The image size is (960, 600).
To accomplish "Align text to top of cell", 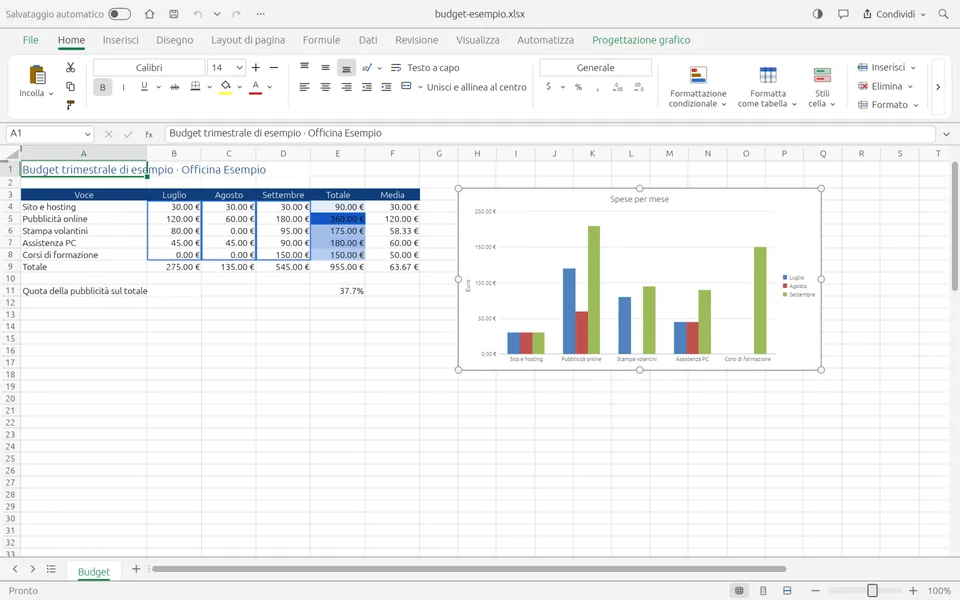I will coord(304,67).
